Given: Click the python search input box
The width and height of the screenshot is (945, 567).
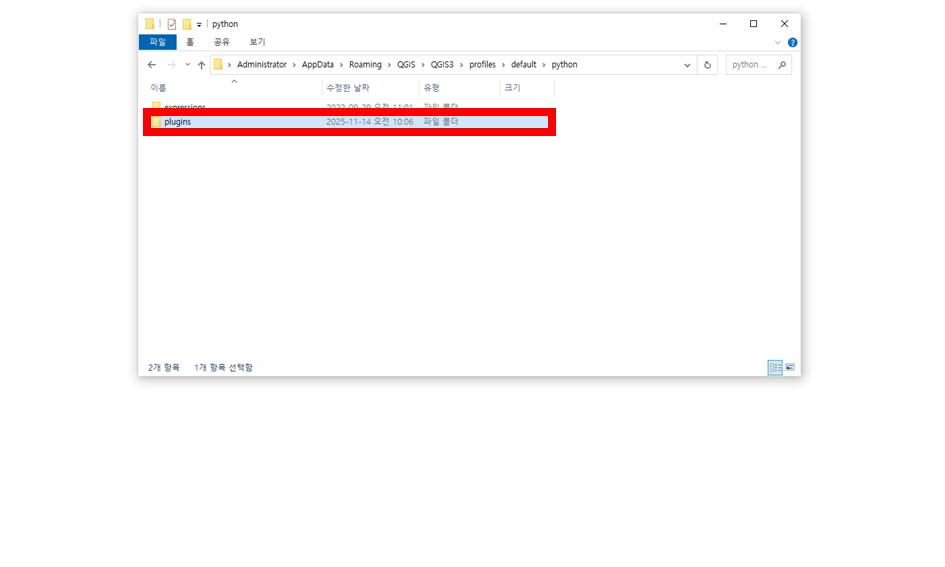Looking at the screenshot, I should click(750, 65).
